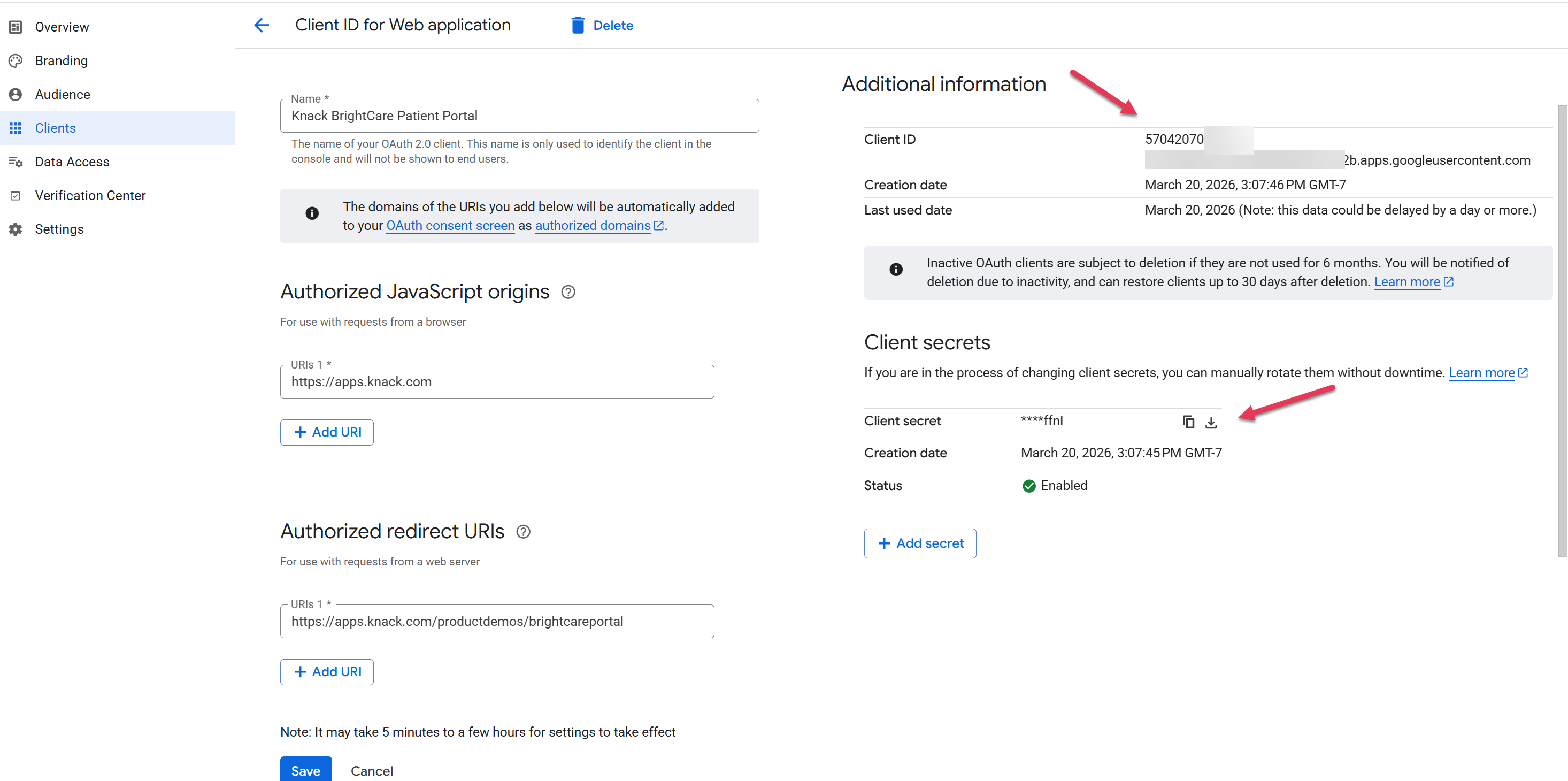This screenshot has width=1568, height=781.
Task: Select Data Access in sidebar
Action: [72, 162]
